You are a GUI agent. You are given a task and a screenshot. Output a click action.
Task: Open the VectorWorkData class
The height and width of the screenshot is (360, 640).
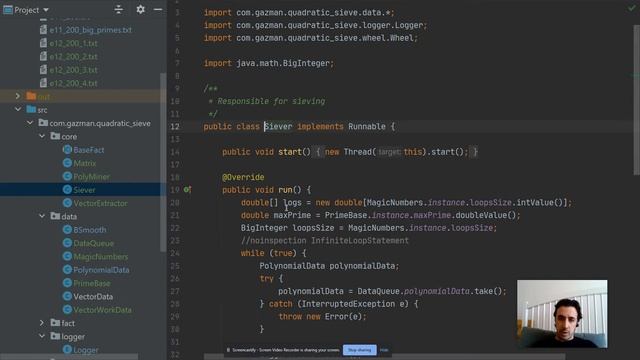(x=102, y=310)
